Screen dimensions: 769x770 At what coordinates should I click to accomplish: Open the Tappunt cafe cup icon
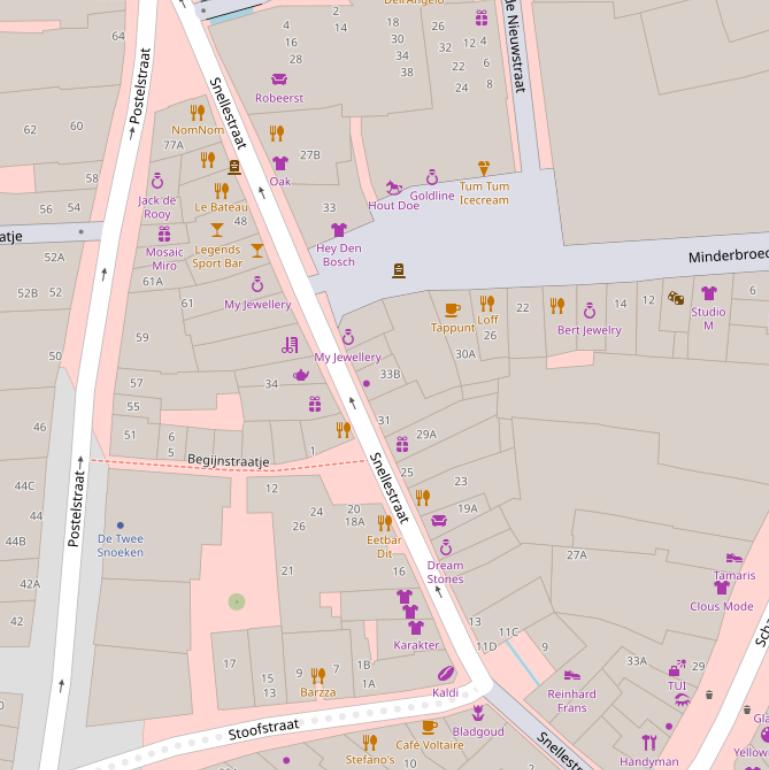pyautogui.click(x=452, y=309)
